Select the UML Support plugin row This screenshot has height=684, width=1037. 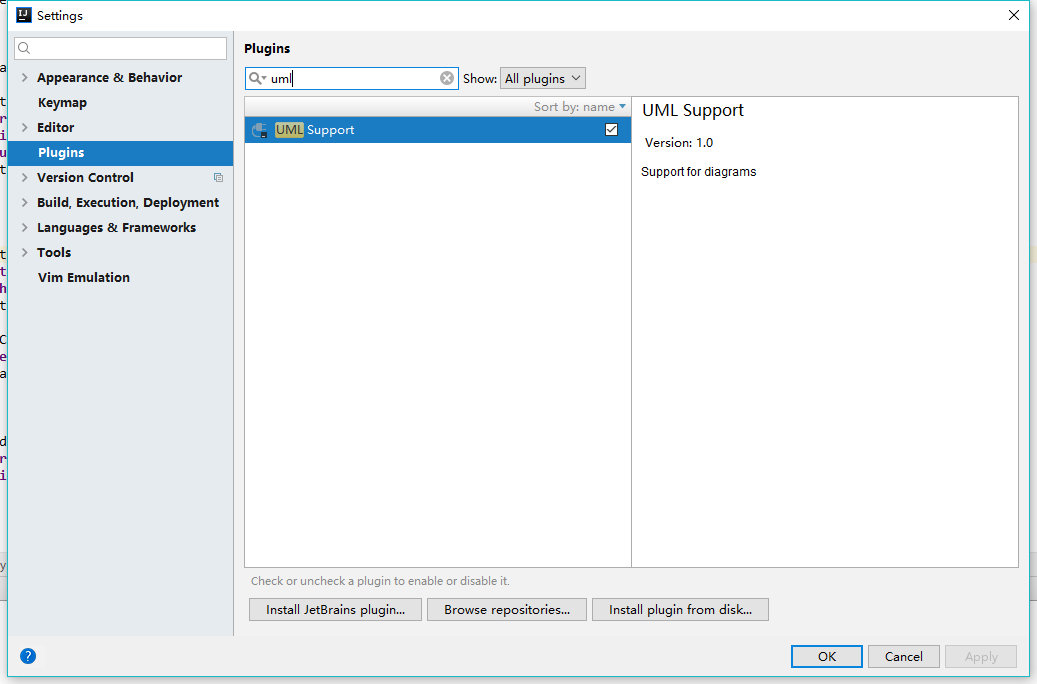[x=438, y=130]
